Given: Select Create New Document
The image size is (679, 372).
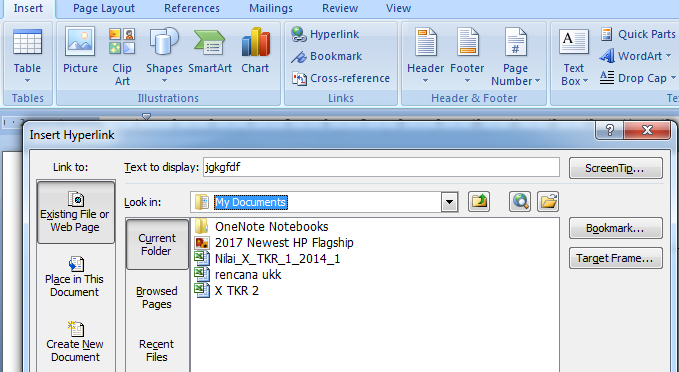Looking at the screenshot, I should point(75,342).
